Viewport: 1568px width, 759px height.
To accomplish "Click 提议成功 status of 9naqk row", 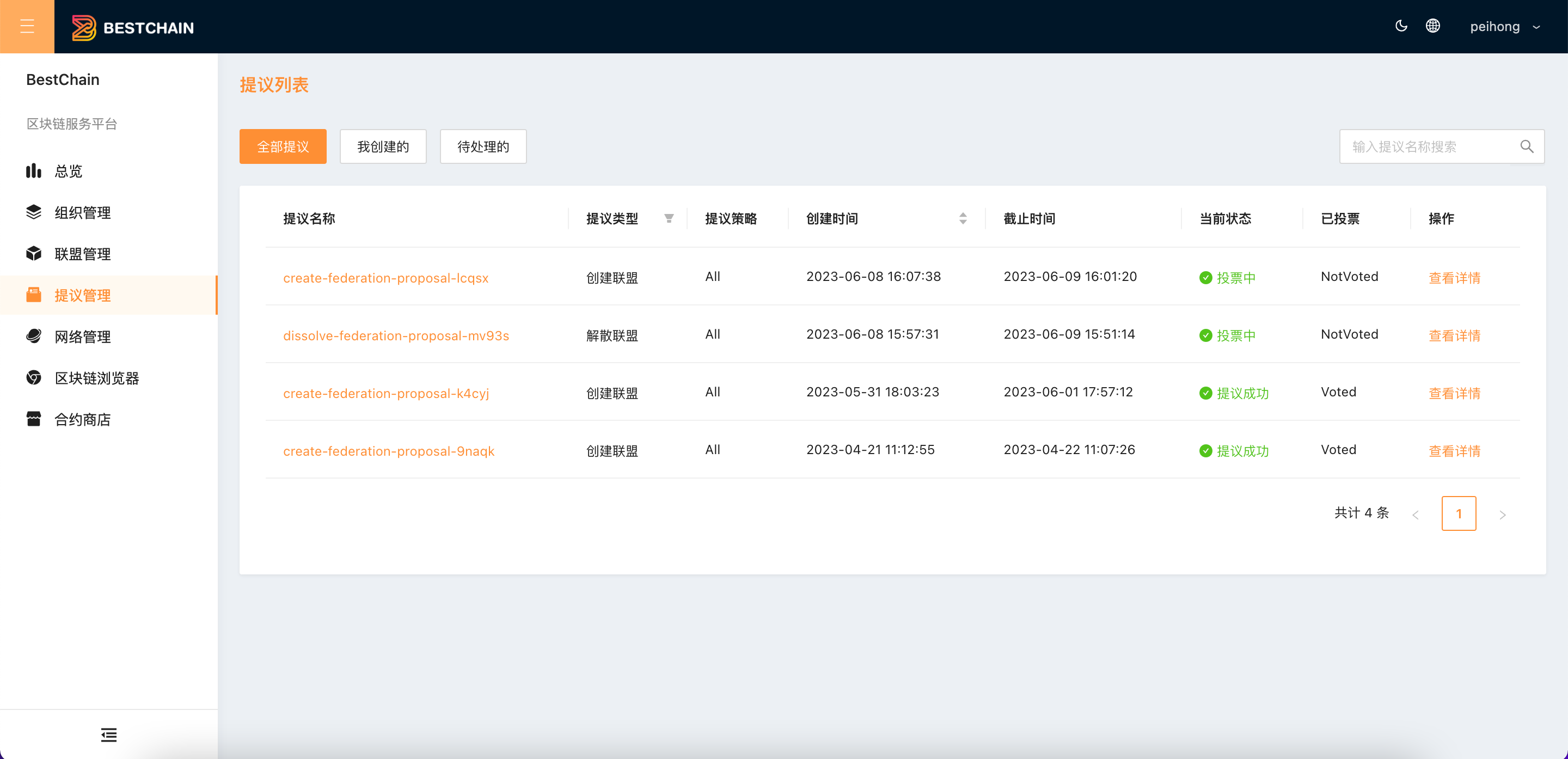I will [1234, 451].
